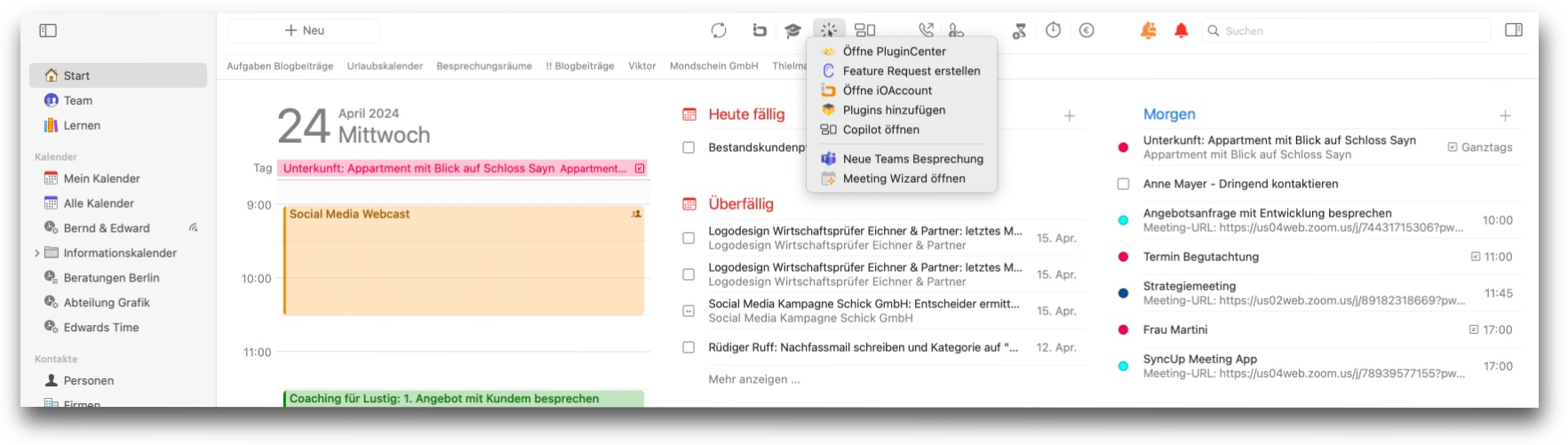
Task: Expand the Informationskalender tree item
Action: [36, 253]
